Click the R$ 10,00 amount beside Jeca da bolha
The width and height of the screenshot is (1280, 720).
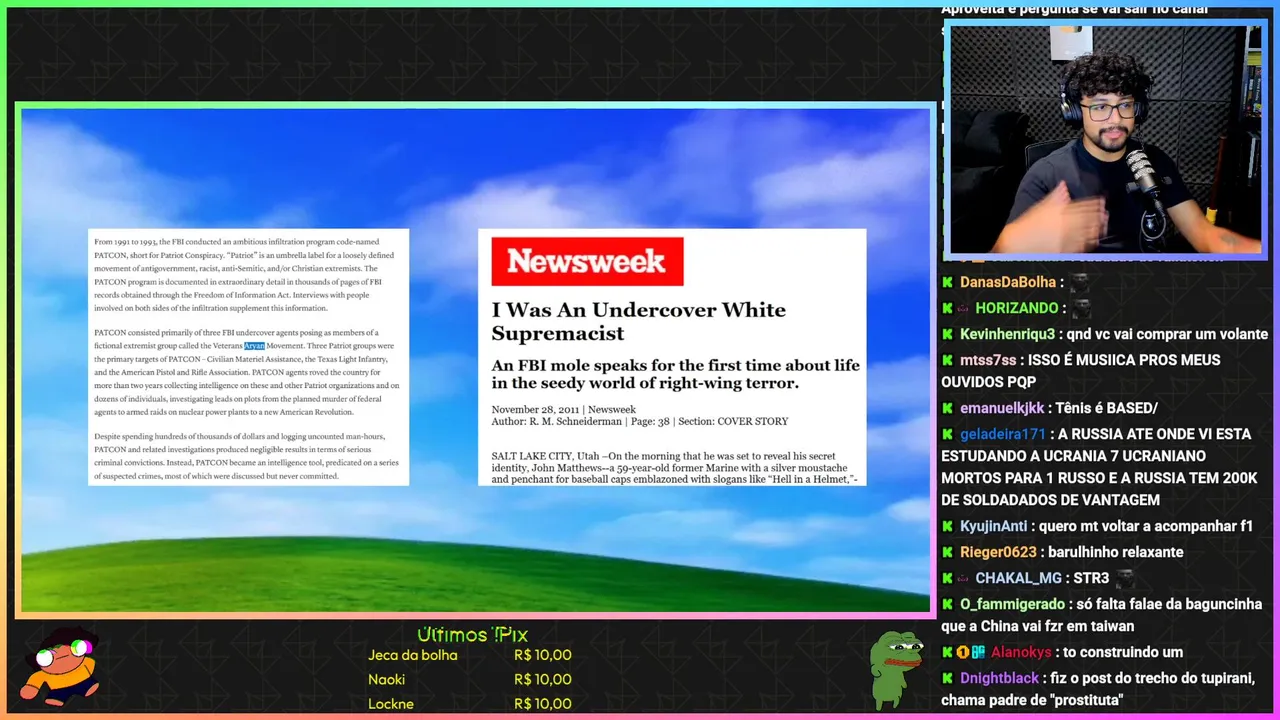click(543, 655)
